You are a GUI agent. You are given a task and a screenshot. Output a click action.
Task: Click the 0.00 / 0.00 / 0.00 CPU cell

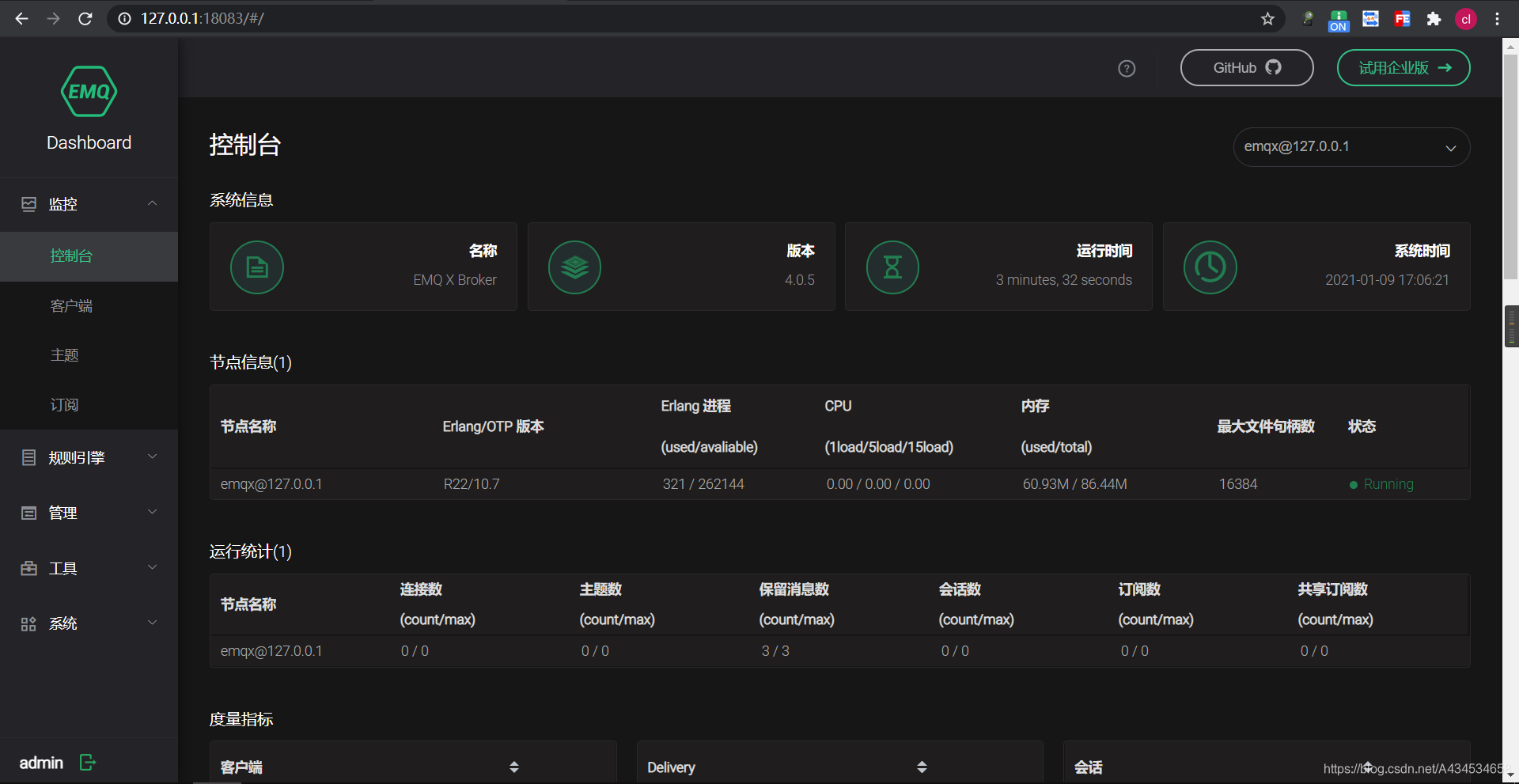click(878, 484)
